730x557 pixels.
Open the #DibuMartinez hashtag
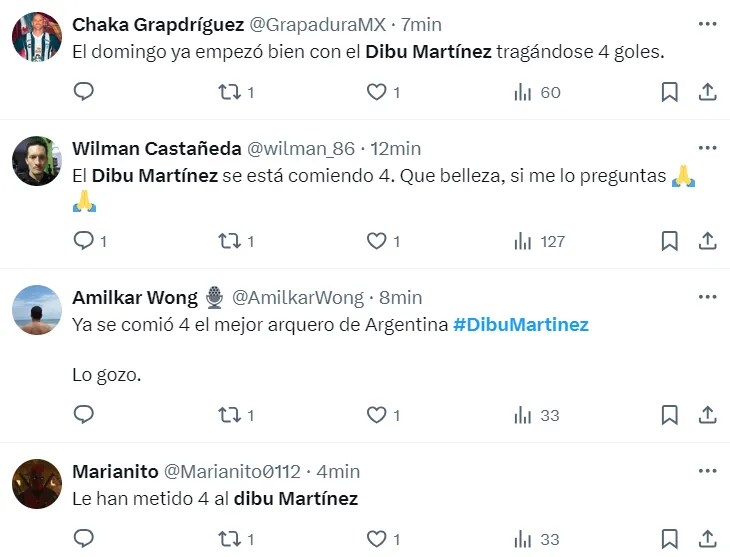click(520, 324)
